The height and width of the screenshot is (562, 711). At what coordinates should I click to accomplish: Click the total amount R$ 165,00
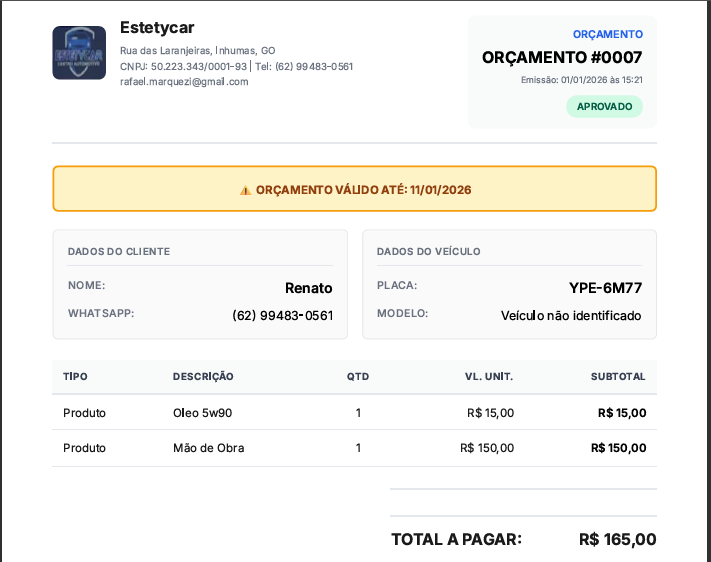pyautogui.click(x=618, y=539)
